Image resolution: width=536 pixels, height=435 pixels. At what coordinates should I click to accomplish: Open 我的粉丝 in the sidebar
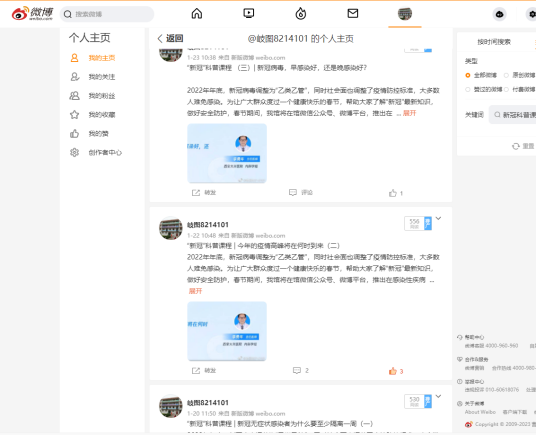click(x=102, y=96)
